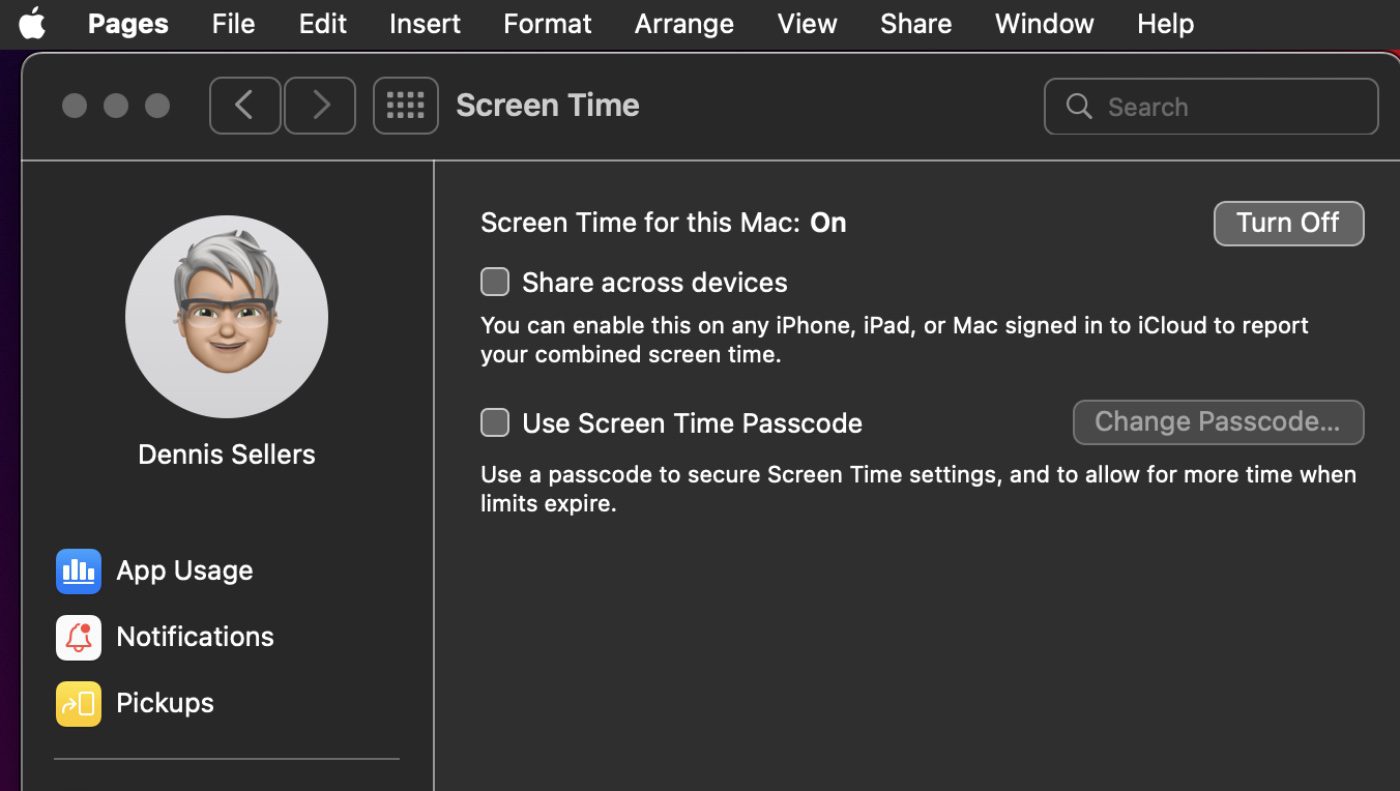Tick the Use Screen Time Passcode checkbox
The width and height of the screenshot is (1400, 791).
click(495, 423)
